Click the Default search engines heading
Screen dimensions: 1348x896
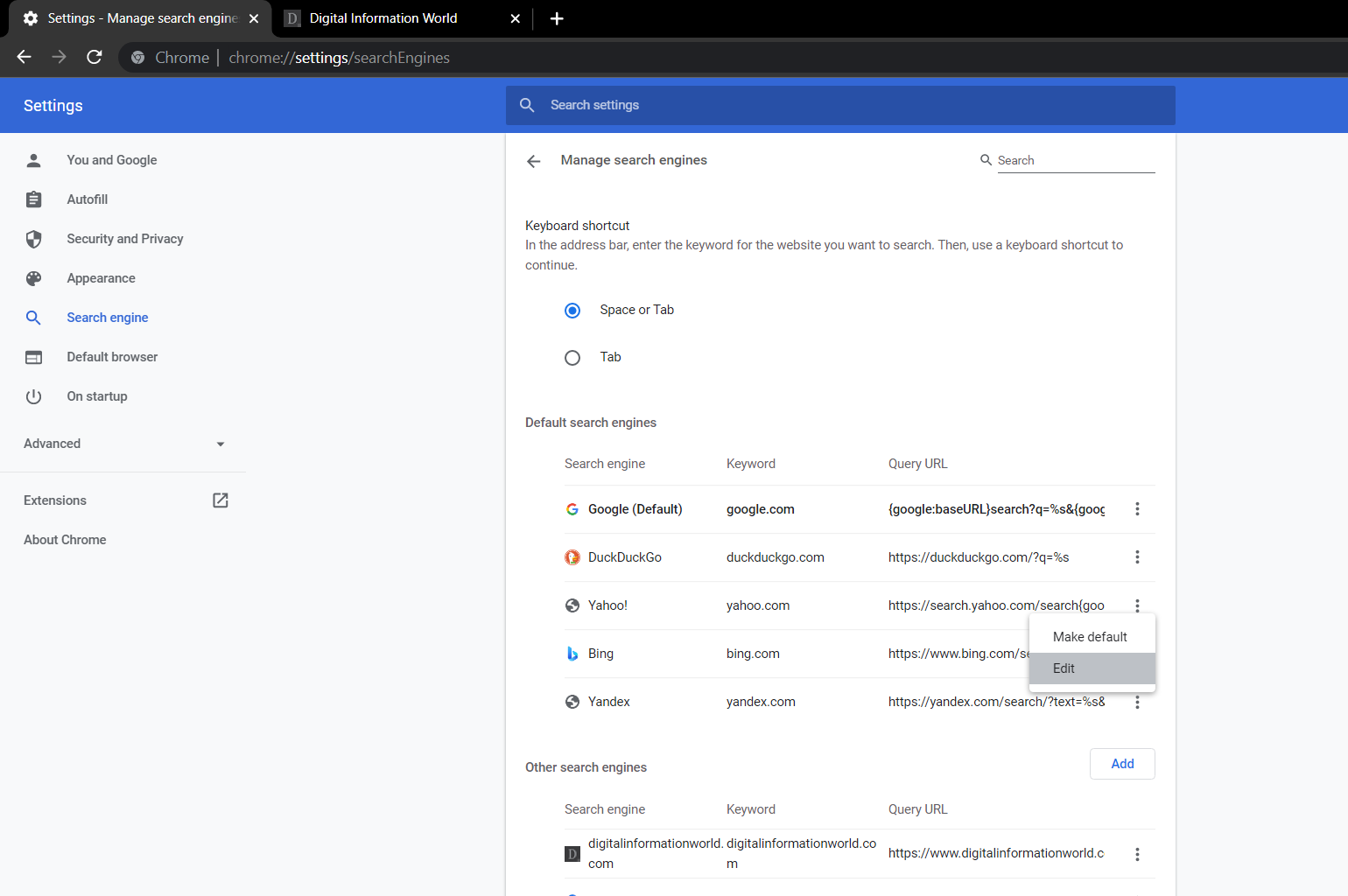[x=591, y=423]
